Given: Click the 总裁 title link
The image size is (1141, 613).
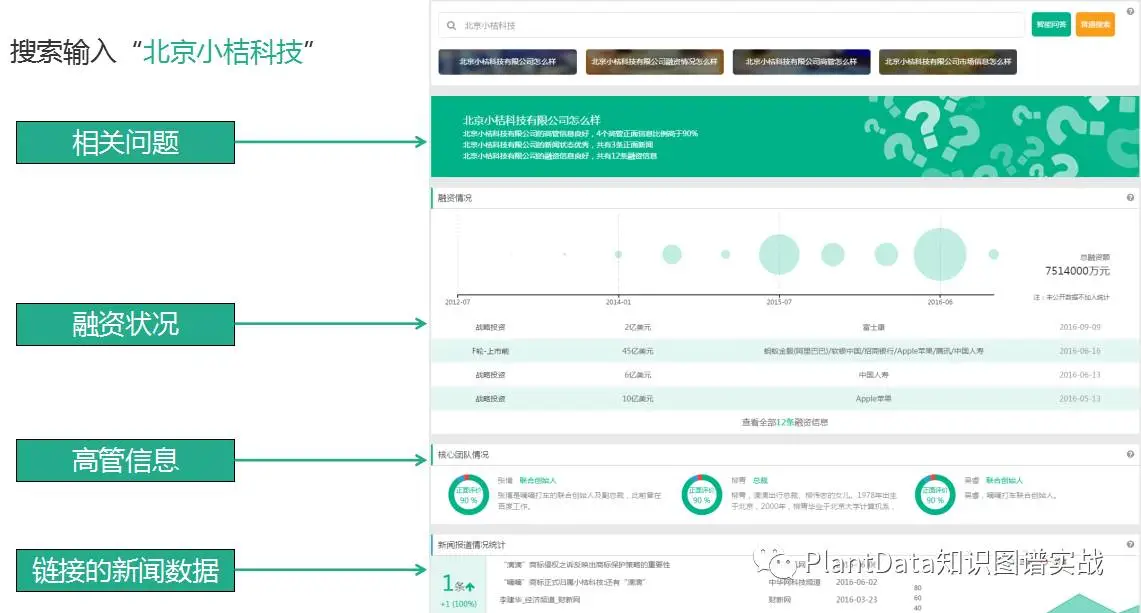Looking at the screenshot, I should pyautogui.click(x=760, y=480).
